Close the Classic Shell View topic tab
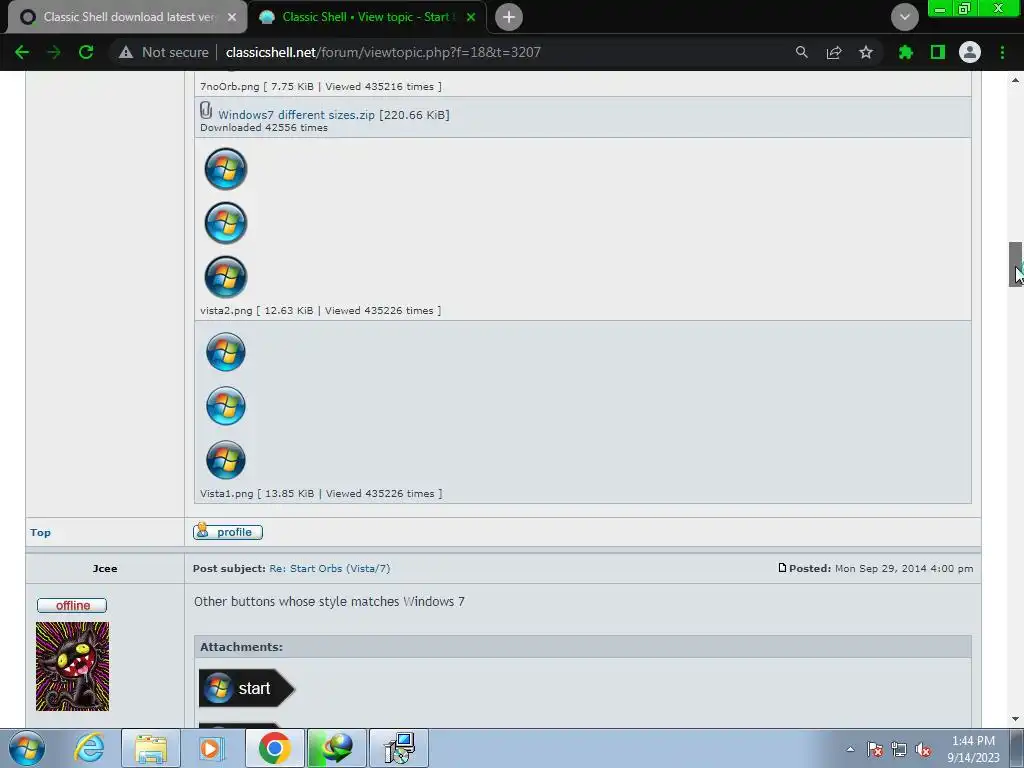Image resolution: width=1024 pixels, height=768 pixels. click(471, 17)
